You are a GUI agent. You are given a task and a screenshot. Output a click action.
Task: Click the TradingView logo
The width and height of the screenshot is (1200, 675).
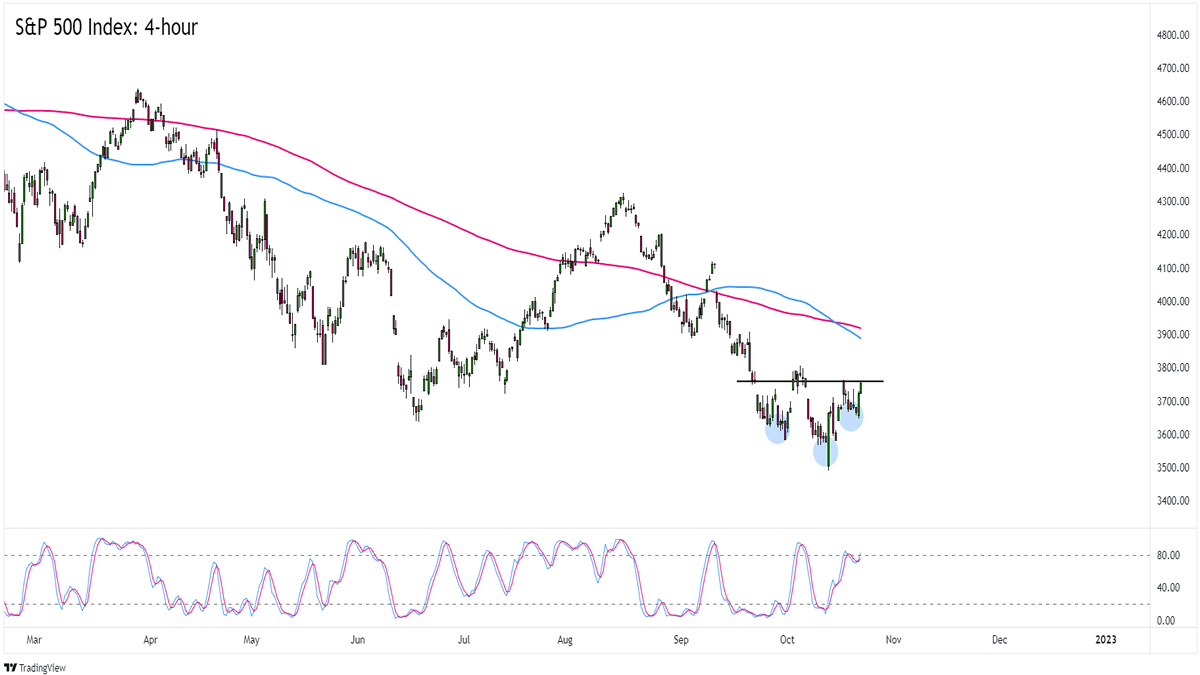(37, 667)
